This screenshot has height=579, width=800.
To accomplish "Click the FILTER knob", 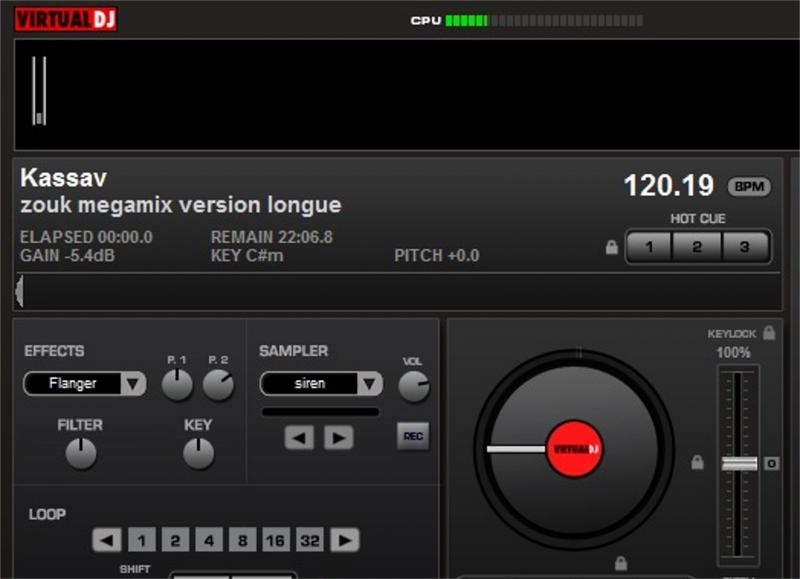I will [81, 453].
